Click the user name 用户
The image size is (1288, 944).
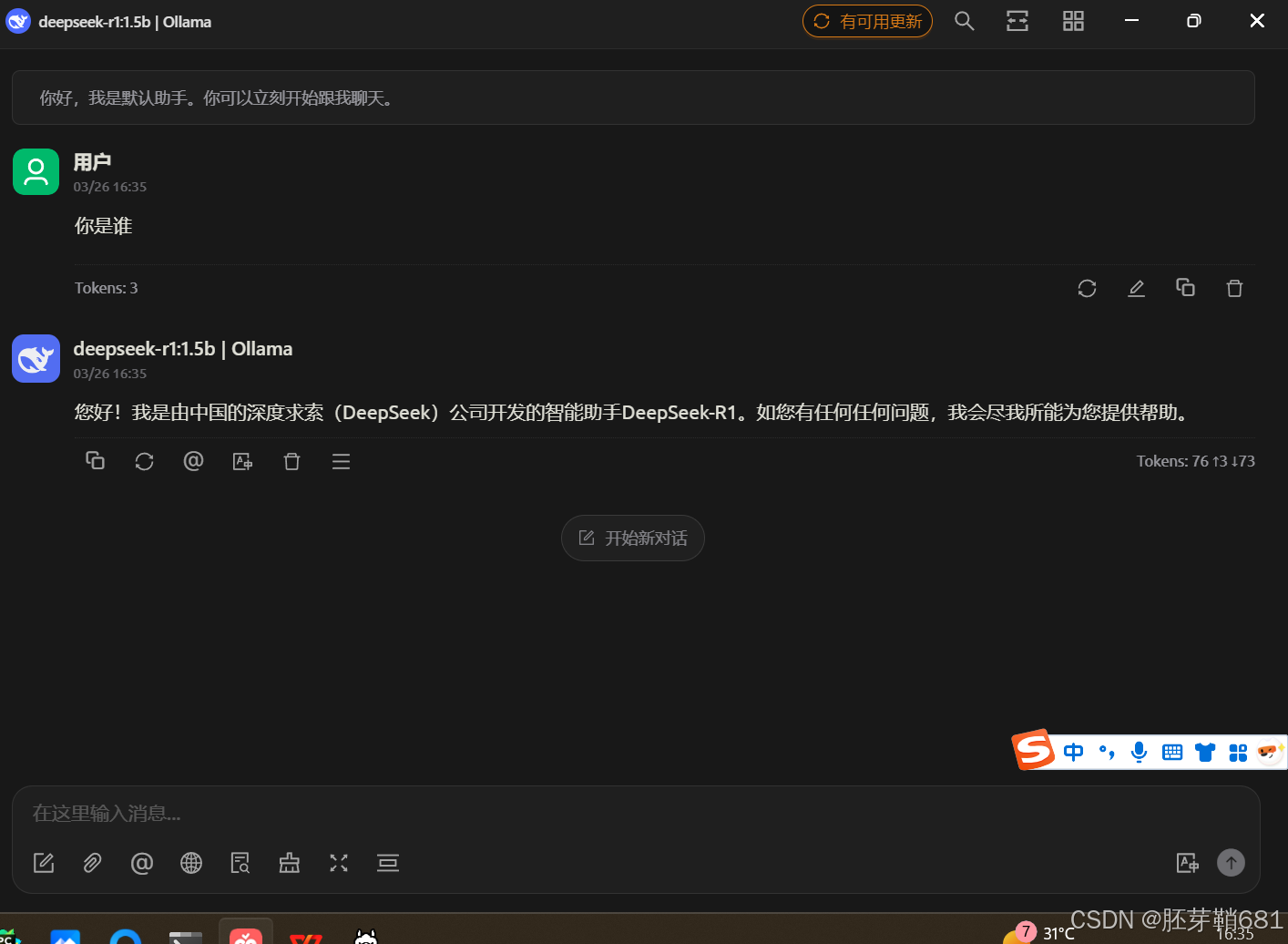[x=92, y=162]
